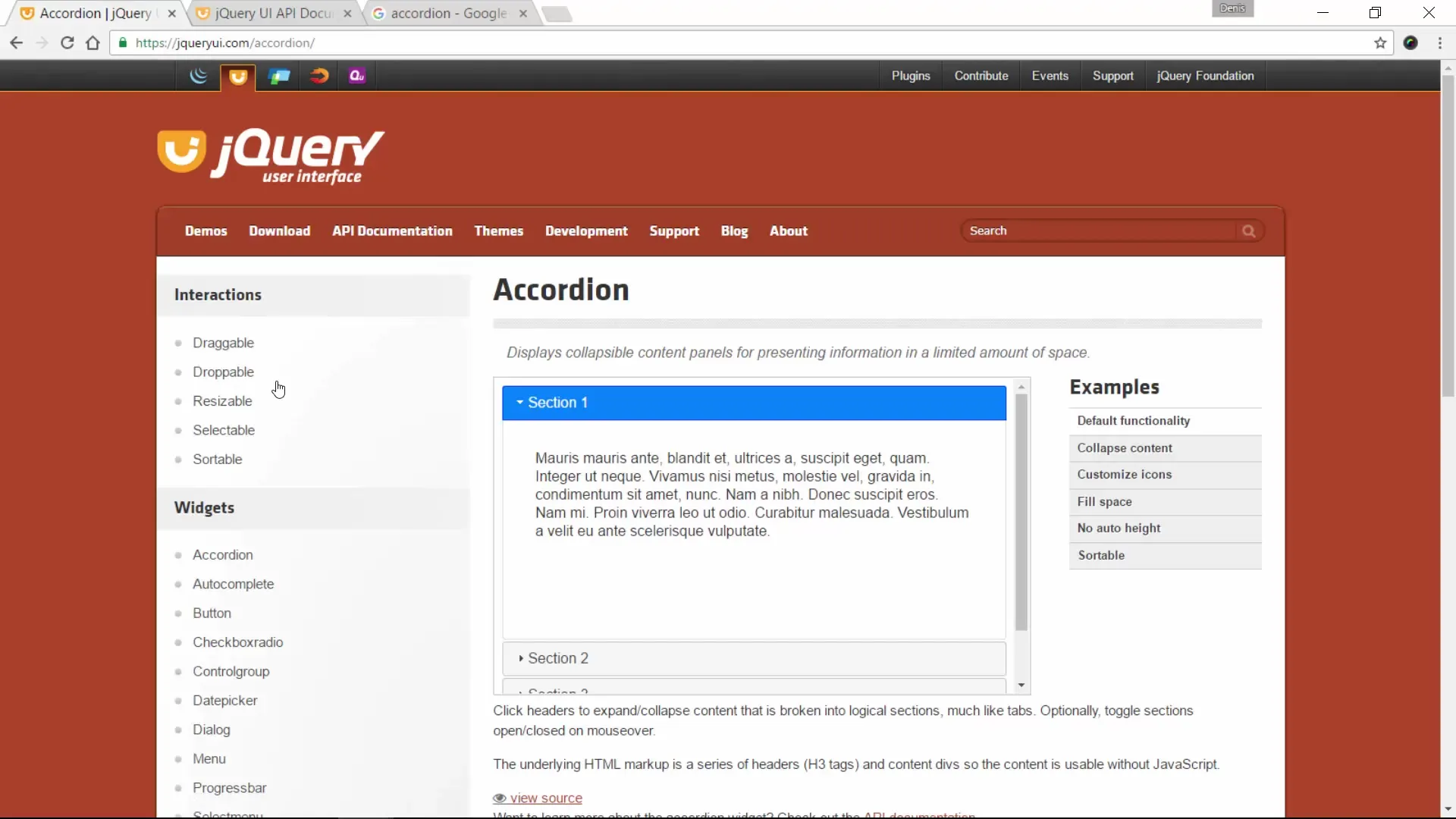Open API Documentation in the nav bar
The width and height of the screenshot is (1456, 819).
392,231
